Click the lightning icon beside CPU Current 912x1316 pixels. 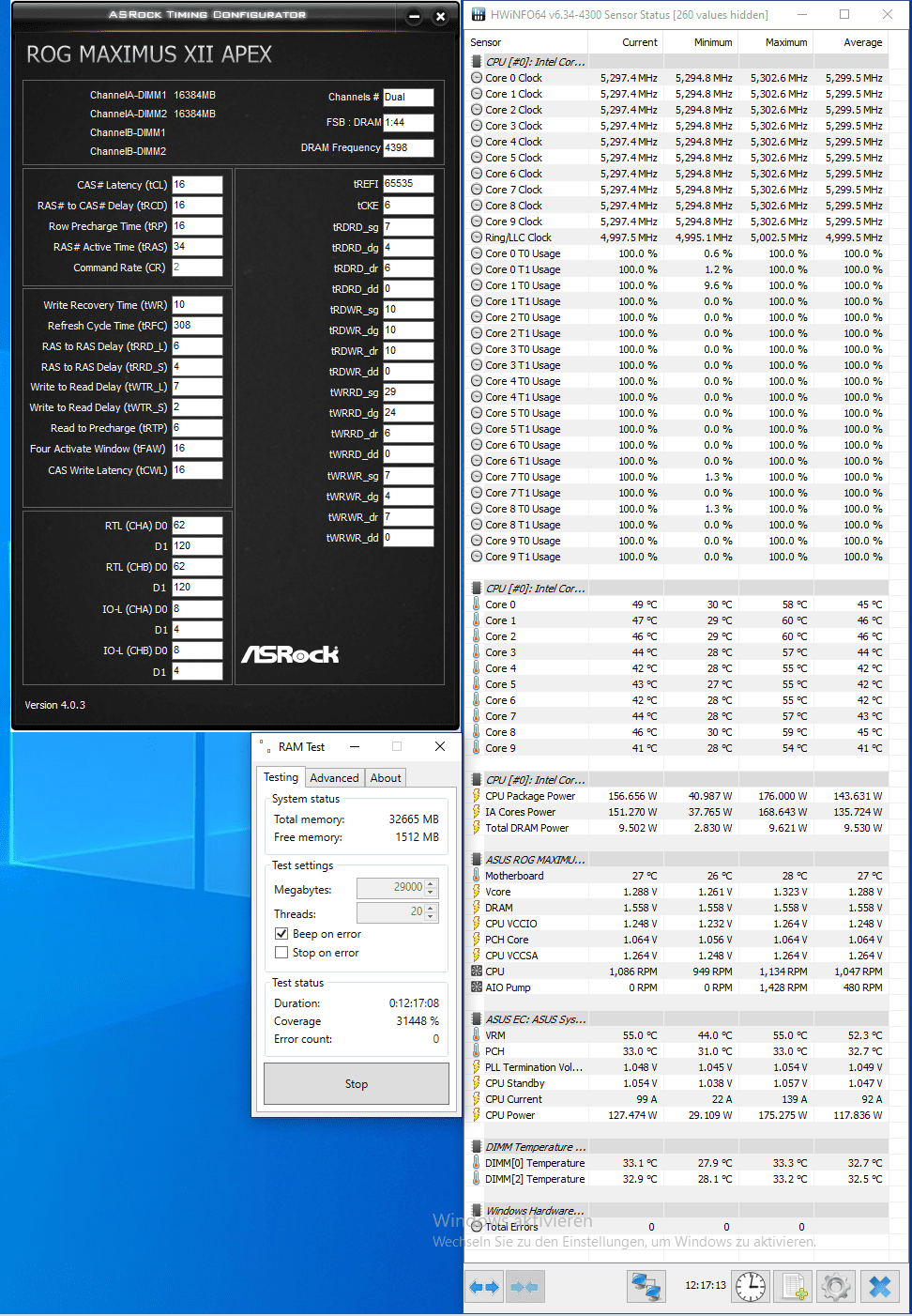point(477,1099)
